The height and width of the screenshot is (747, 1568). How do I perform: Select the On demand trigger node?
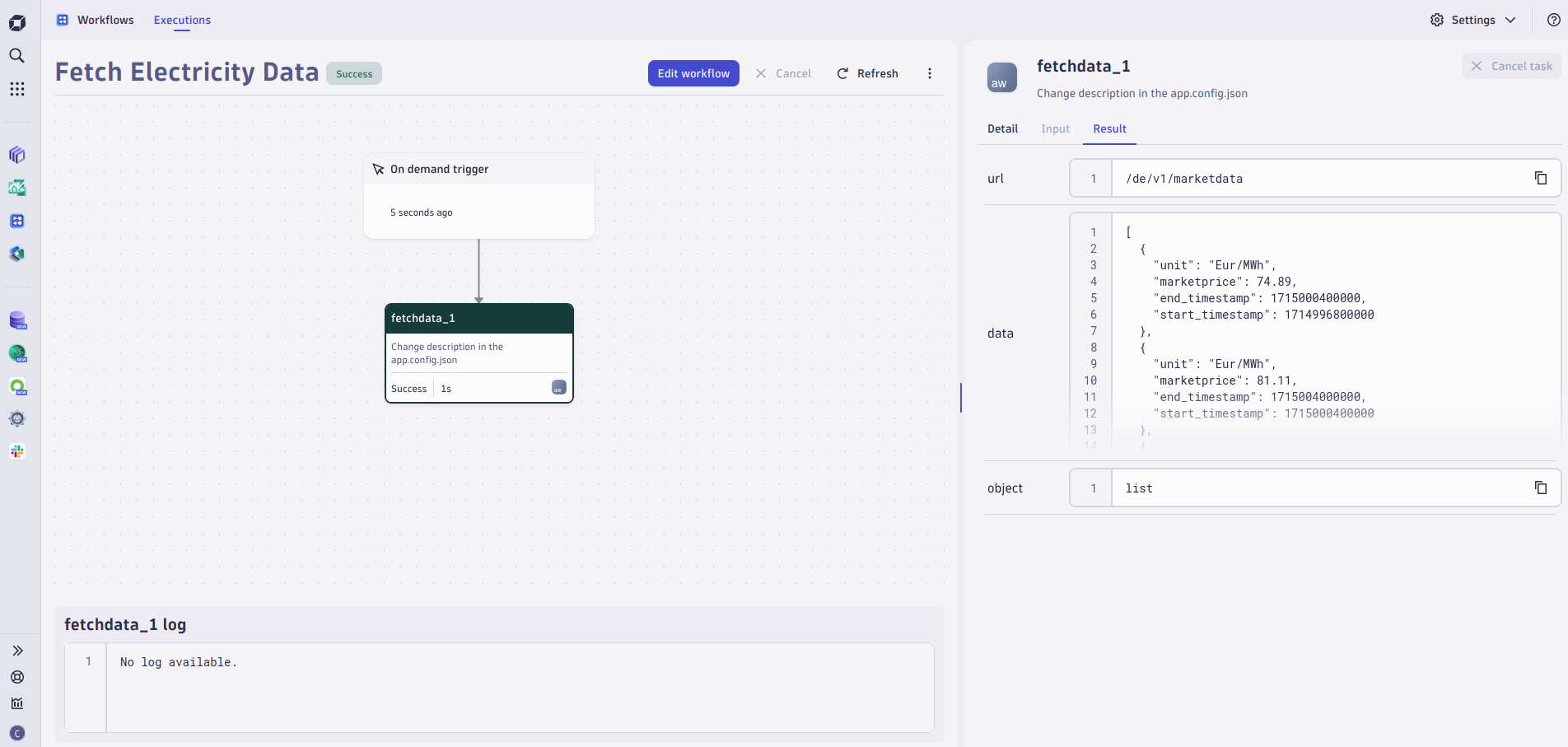479,196
